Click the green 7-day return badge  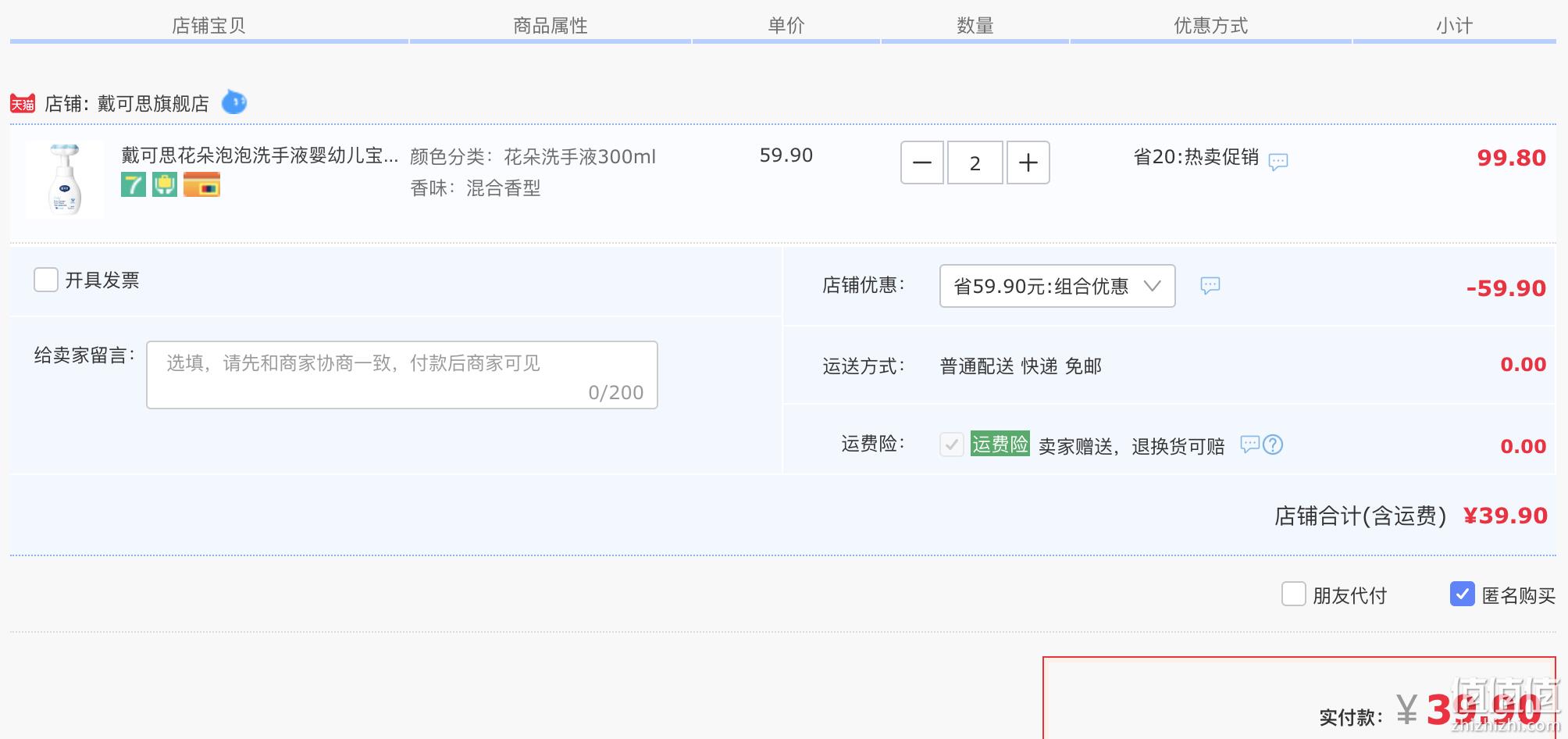click(134, 185)
